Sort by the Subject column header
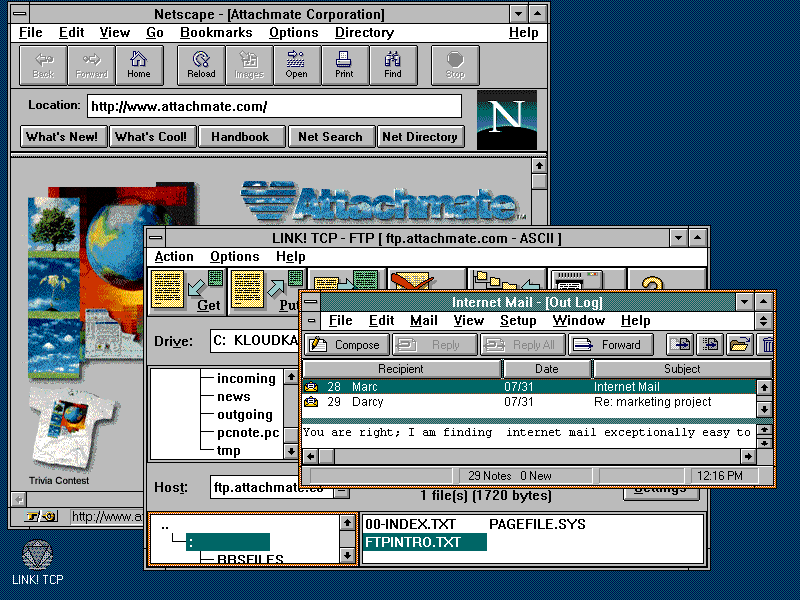 (682, 368)
